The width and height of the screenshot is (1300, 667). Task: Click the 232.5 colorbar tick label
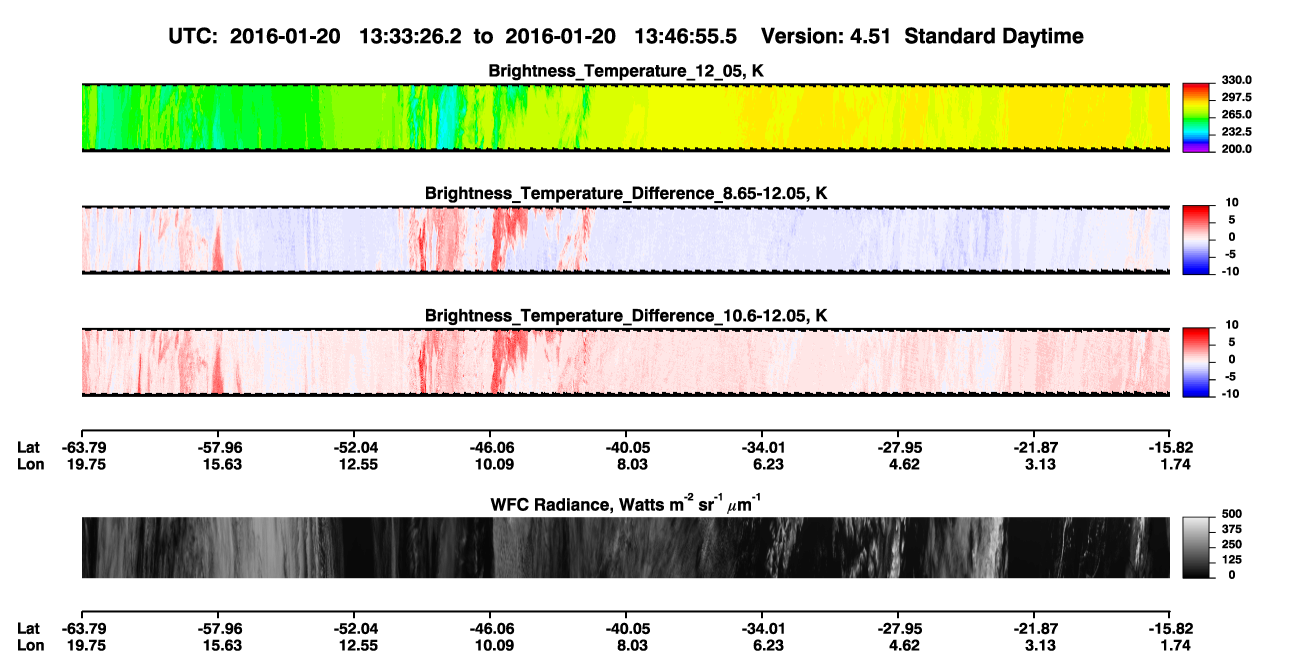click(x=1238, y=132)
